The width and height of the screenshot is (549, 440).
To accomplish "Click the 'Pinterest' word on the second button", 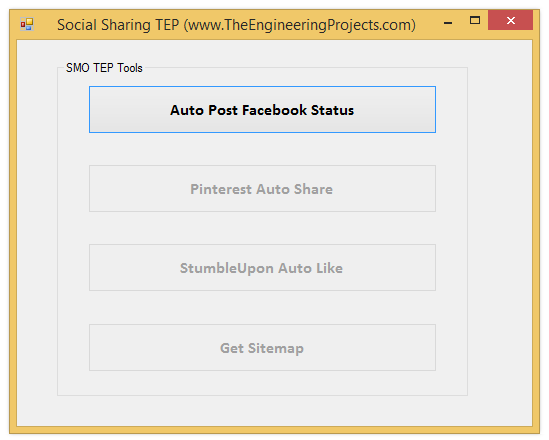I will (x=221, y=189).
